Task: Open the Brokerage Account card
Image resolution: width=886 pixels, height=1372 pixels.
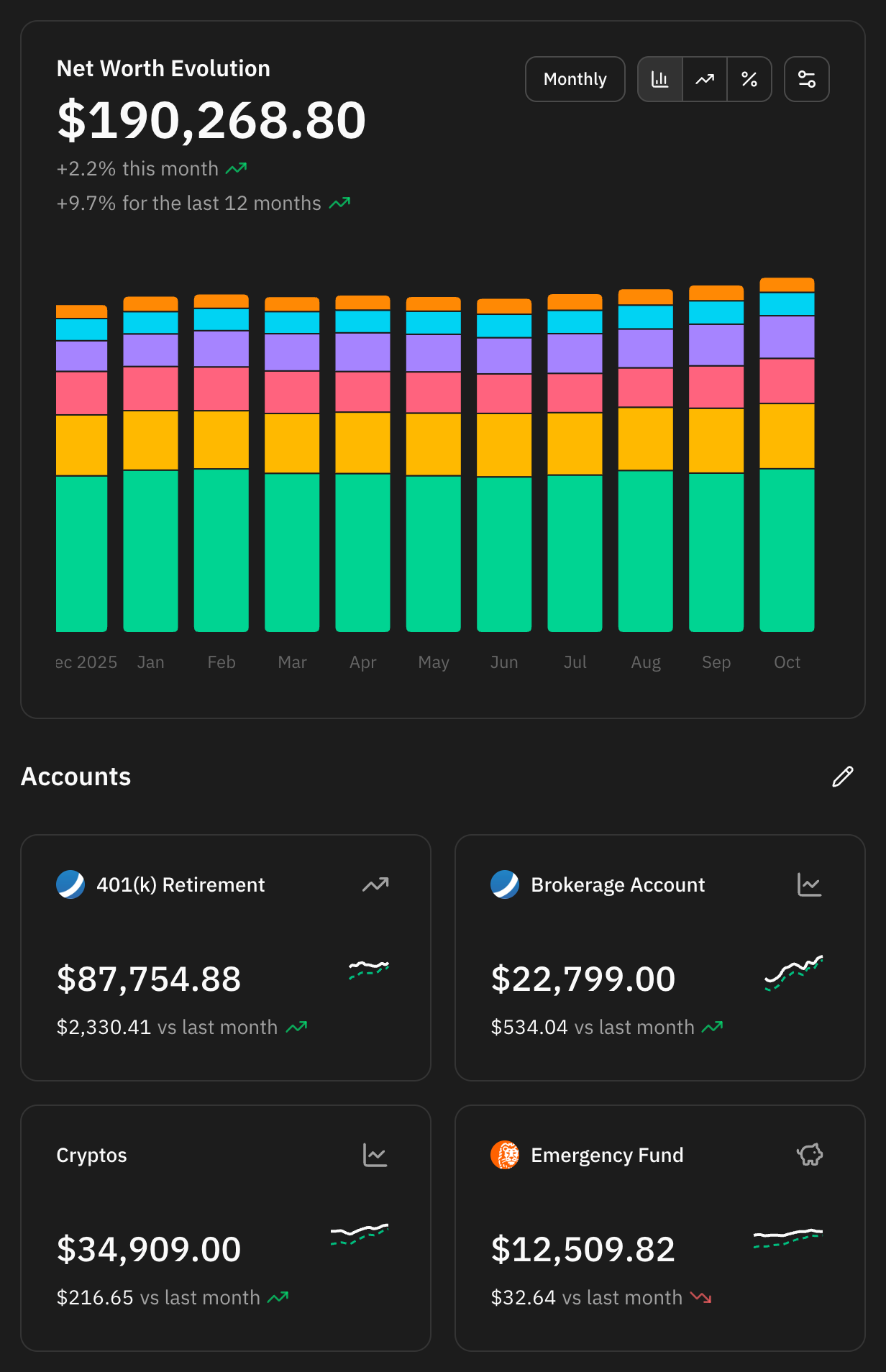Action: click(660, 958)
